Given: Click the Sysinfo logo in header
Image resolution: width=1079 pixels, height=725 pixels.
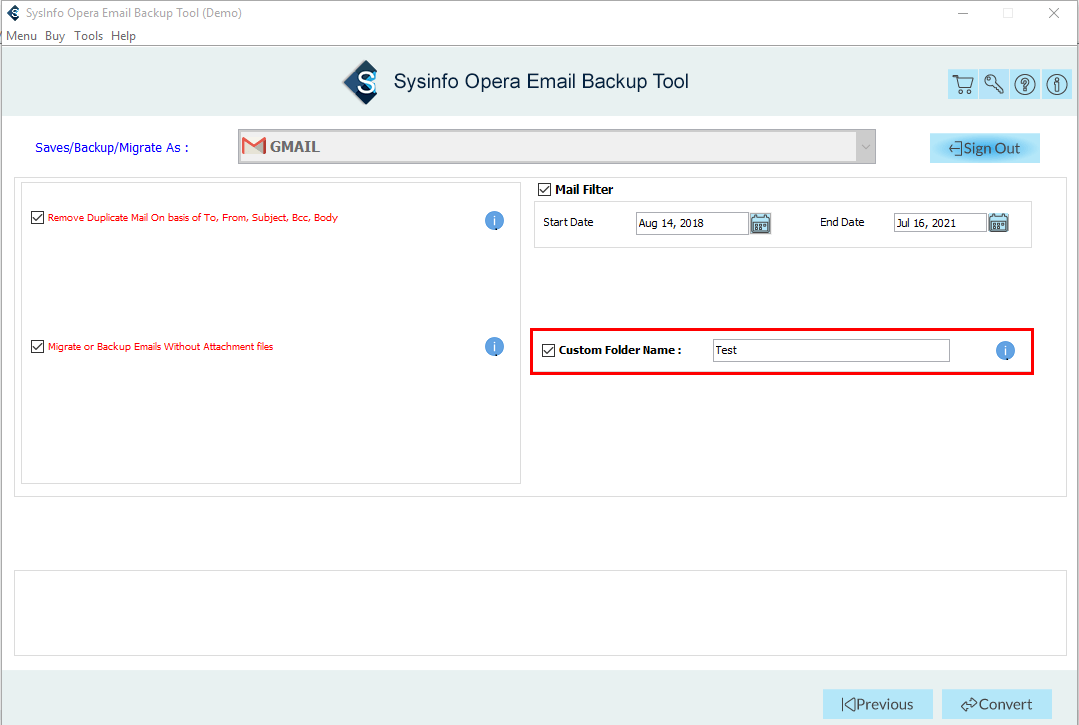Looking at the screenshot, I should [x=362, y=83].
